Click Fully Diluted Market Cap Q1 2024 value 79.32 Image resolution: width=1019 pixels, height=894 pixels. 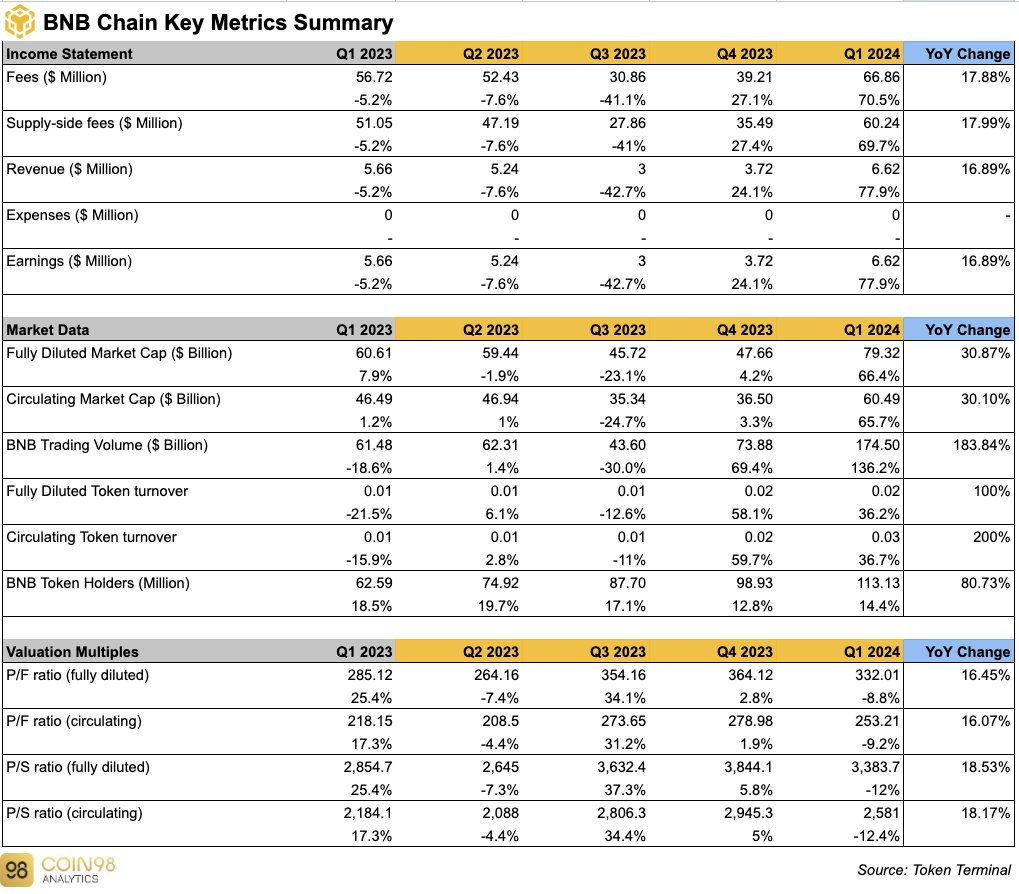coord(881,353)
